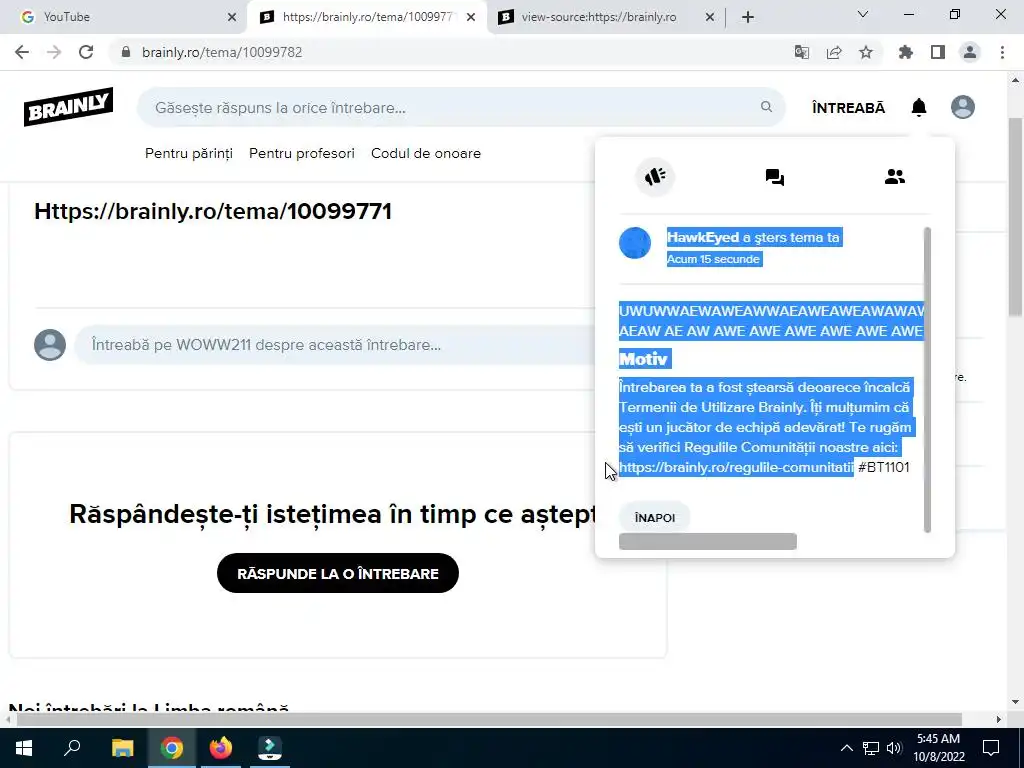Click the browser forward arrow

pos(54,52)
